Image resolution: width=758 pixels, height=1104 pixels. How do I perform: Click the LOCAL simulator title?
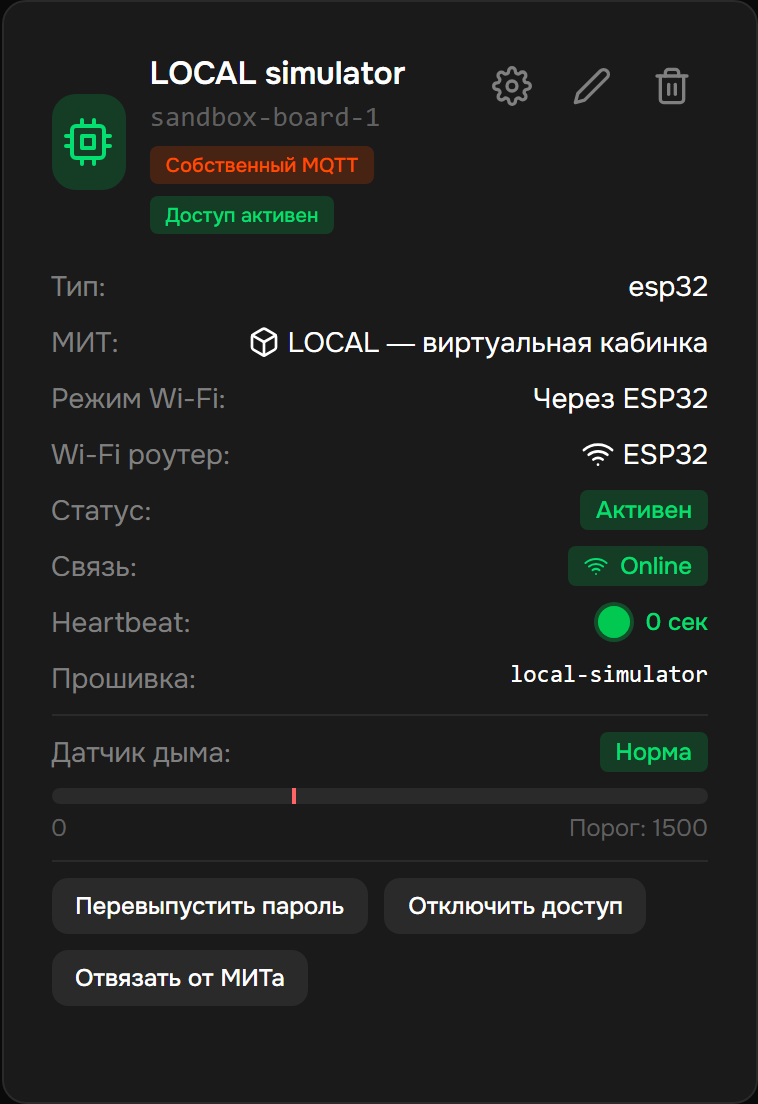pos(277,73)
